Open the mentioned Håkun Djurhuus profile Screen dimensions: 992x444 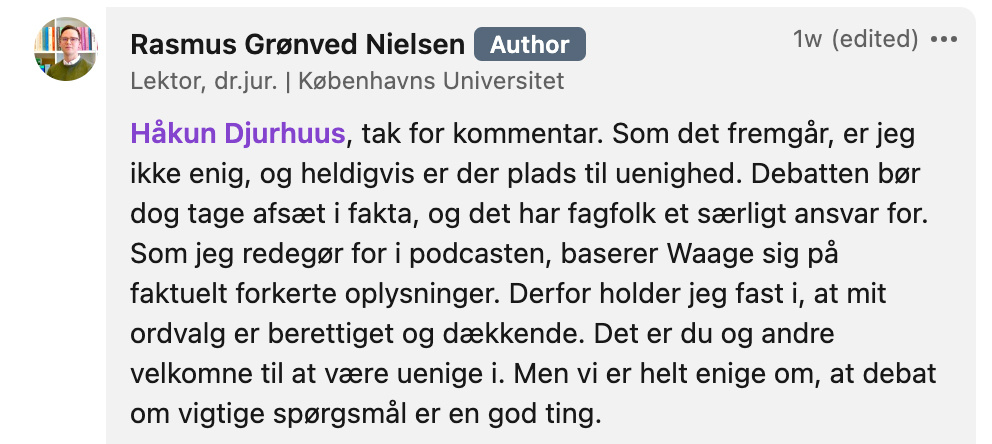(x=238, y=133)
